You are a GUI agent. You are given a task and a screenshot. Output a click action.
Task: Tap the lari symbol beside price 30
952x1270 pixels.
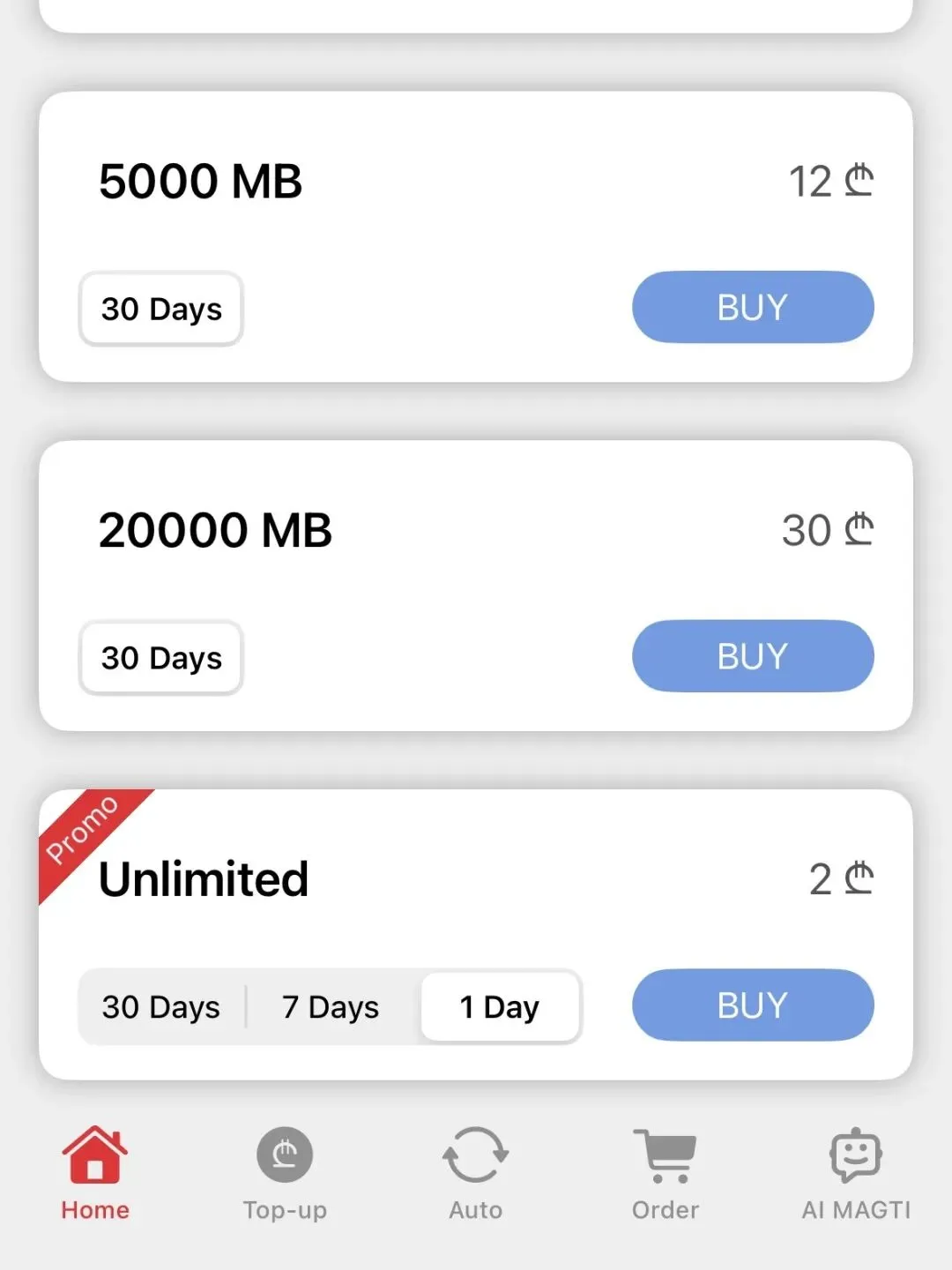(859, 529)
